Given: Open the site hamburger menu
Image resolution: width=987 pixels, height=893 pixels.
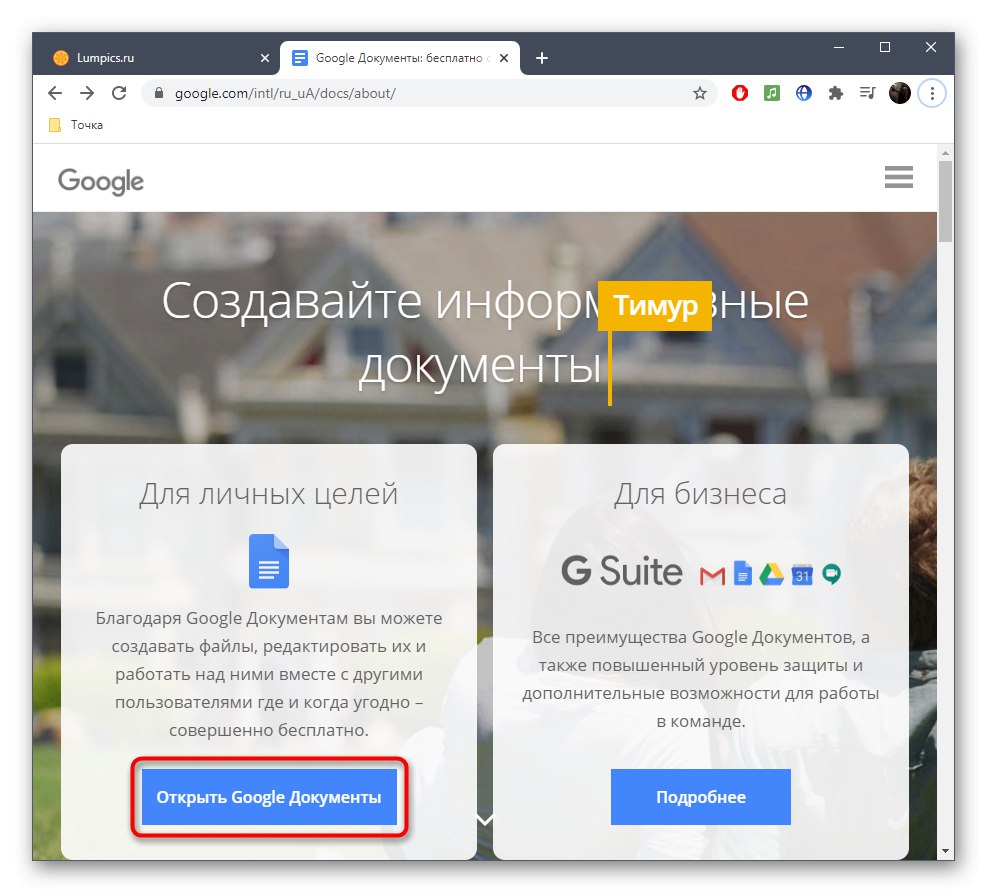Looking at the screenshot, I should click(x=898, y=177).
